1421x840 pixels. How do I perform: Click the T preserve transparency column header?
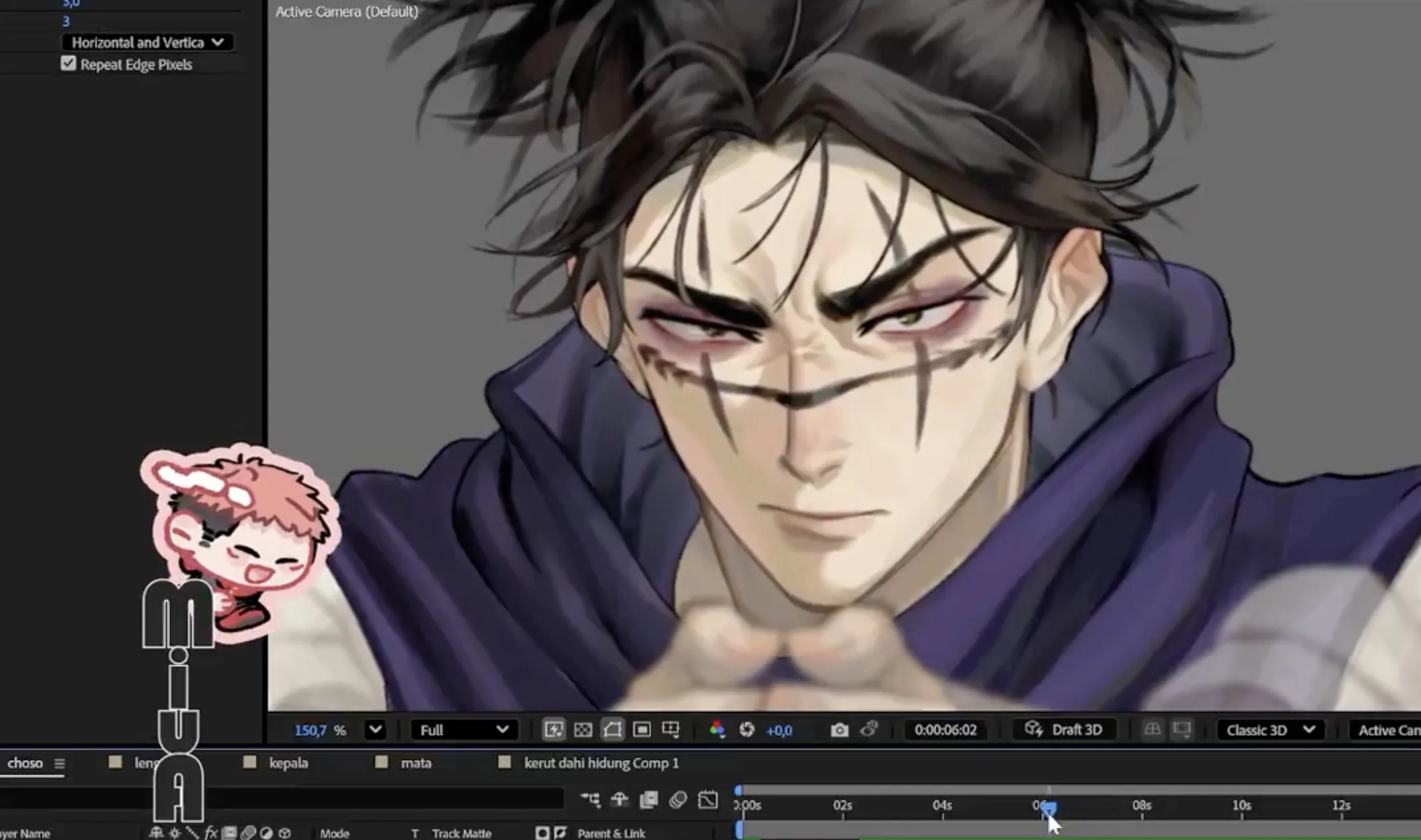point(415,833)
